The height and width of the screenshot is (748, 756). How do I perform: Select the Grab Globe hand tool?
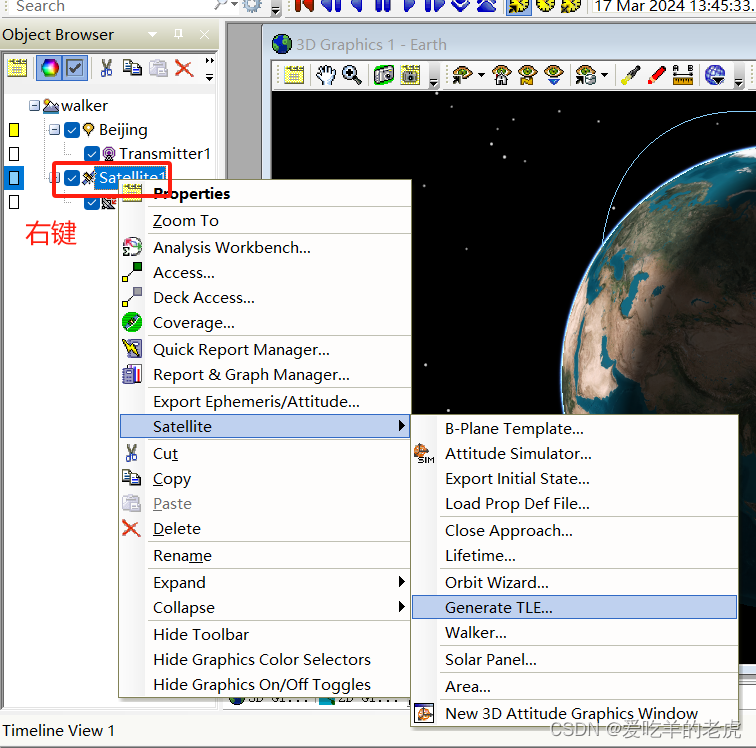(x=325, y=75)
